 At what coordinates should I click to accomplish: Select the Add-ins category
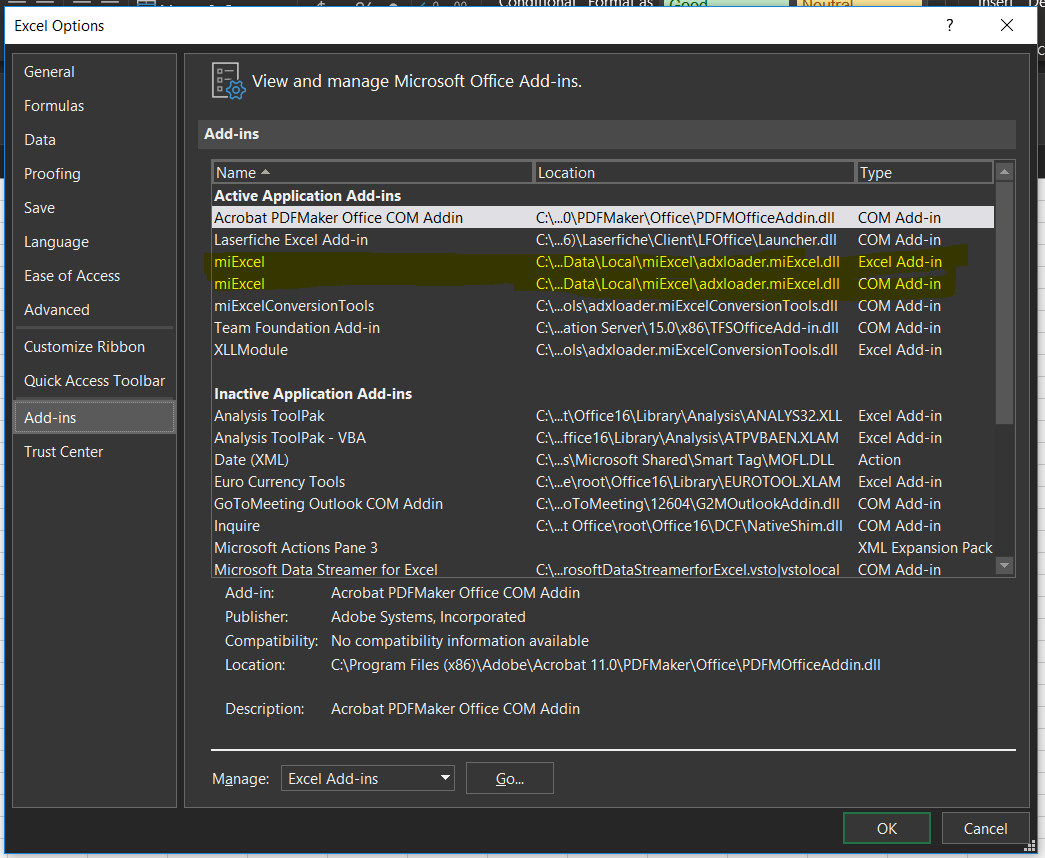tap(94, 418)
